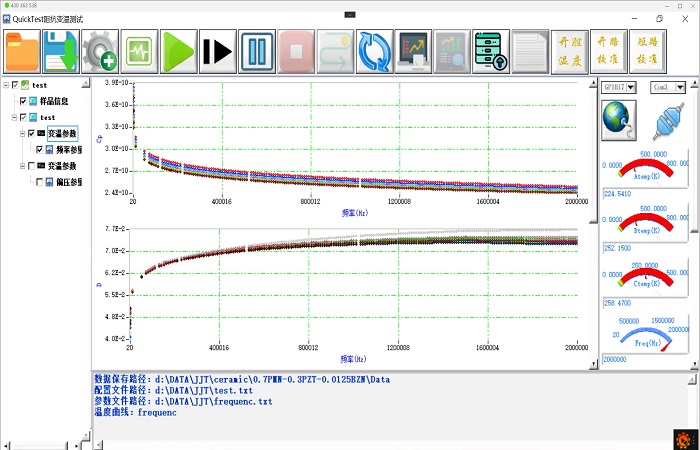This screenshot has height=450, width=700.
Task: Click the green icon of root test node
Action: [25, 85]
